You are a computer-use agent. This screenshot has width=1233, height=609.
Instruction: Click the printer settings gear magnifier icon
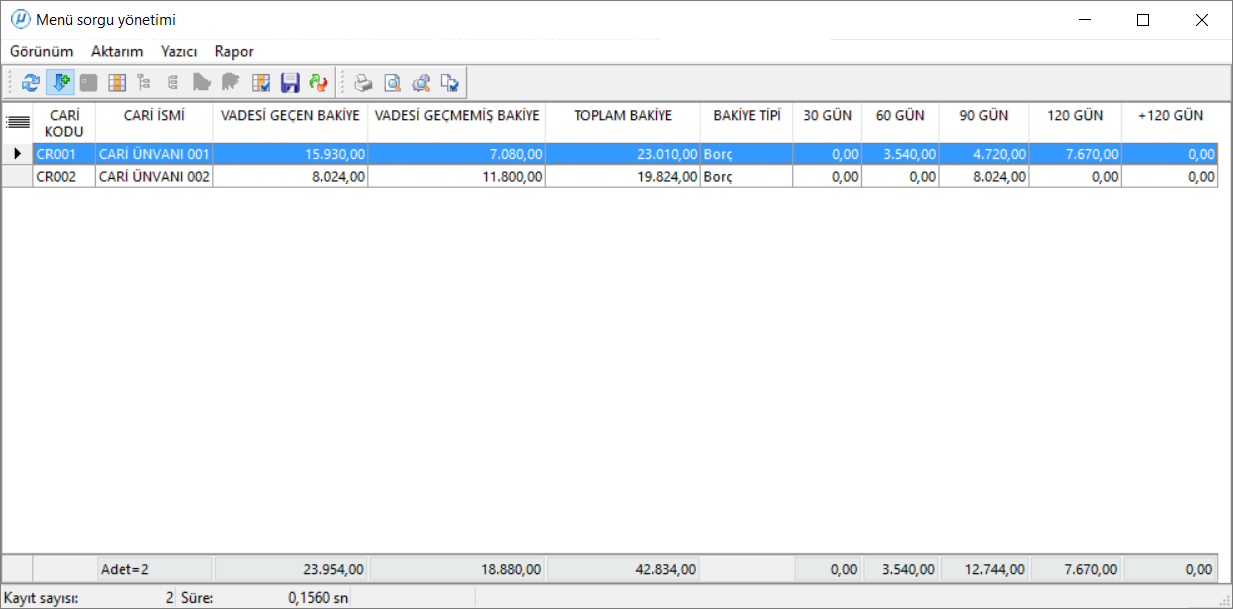coord(421,83)
